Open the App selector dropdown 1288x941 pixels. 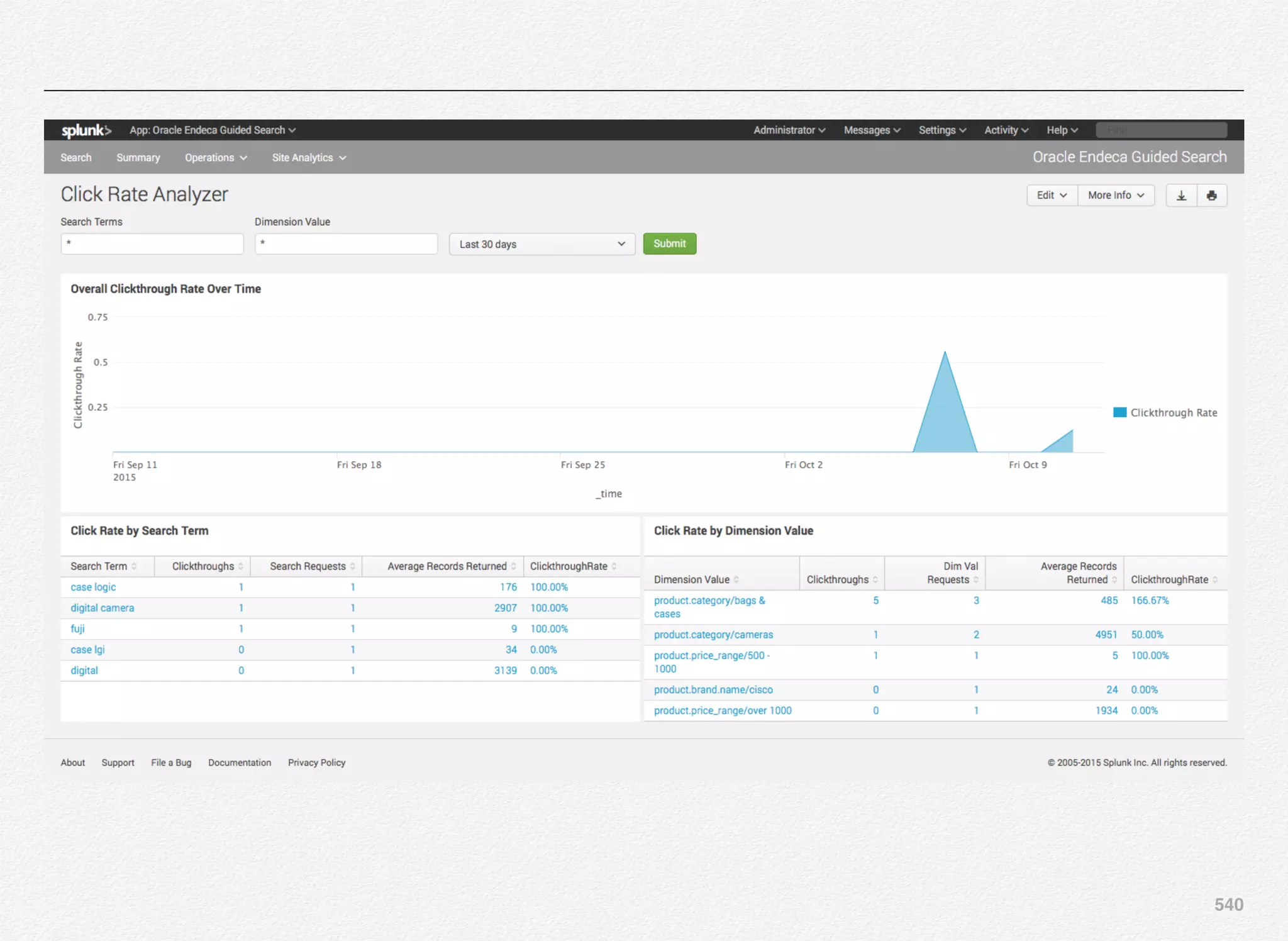click(212, 130)
